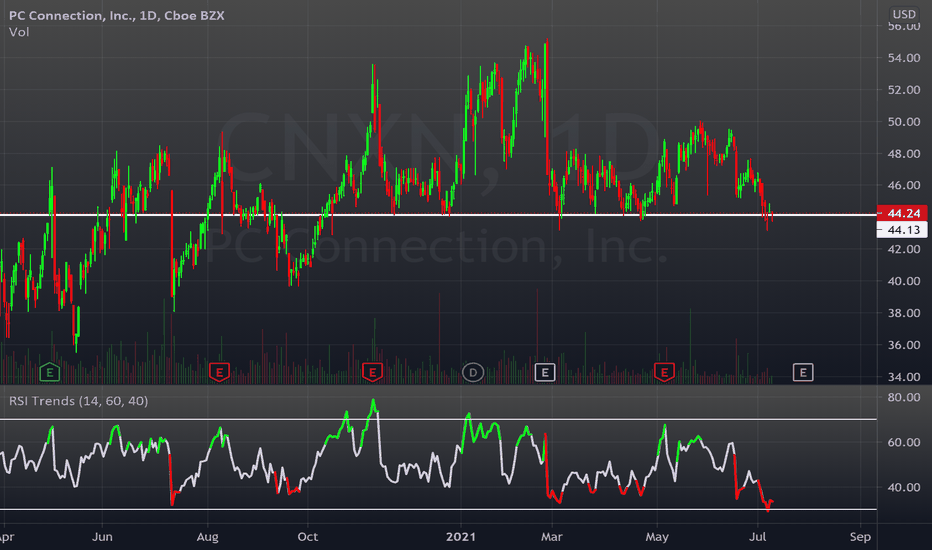932x550 pixels.
Task: Click the Mar time axis label
Action: tap(551, 537)
